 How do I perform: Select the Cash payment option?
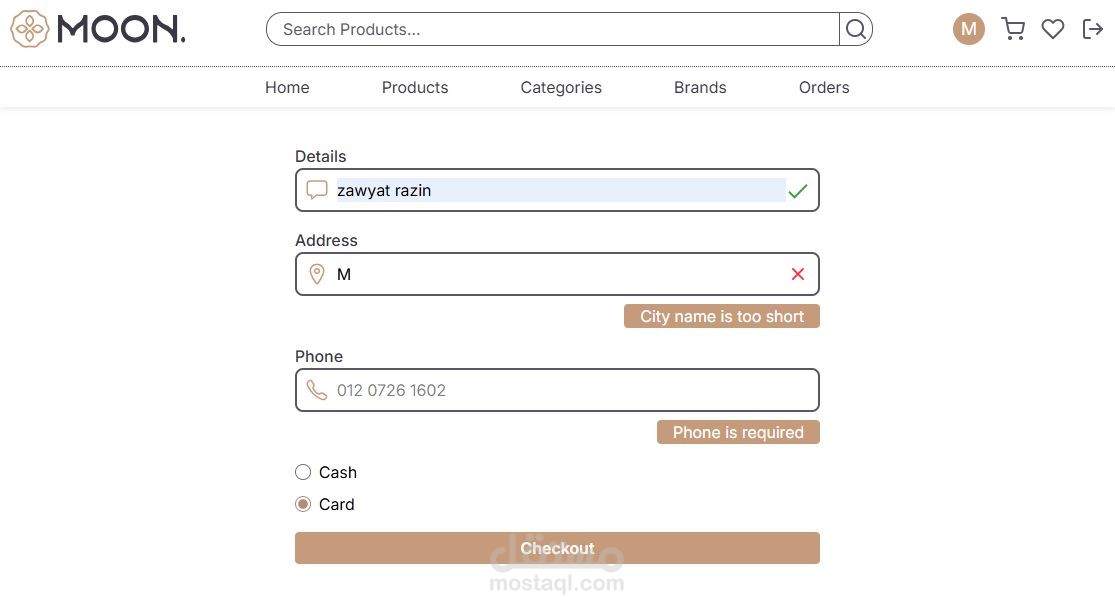pos(303,472)
